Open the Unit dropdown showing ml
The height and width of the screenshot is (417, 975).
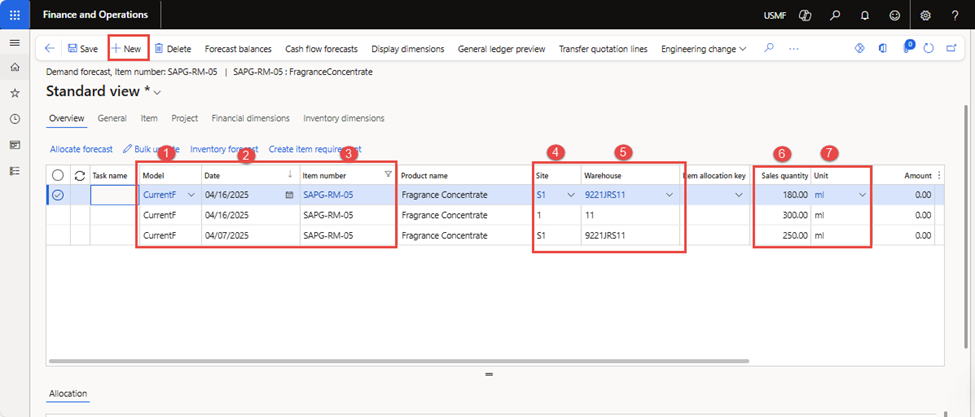[x=863, y=195]
